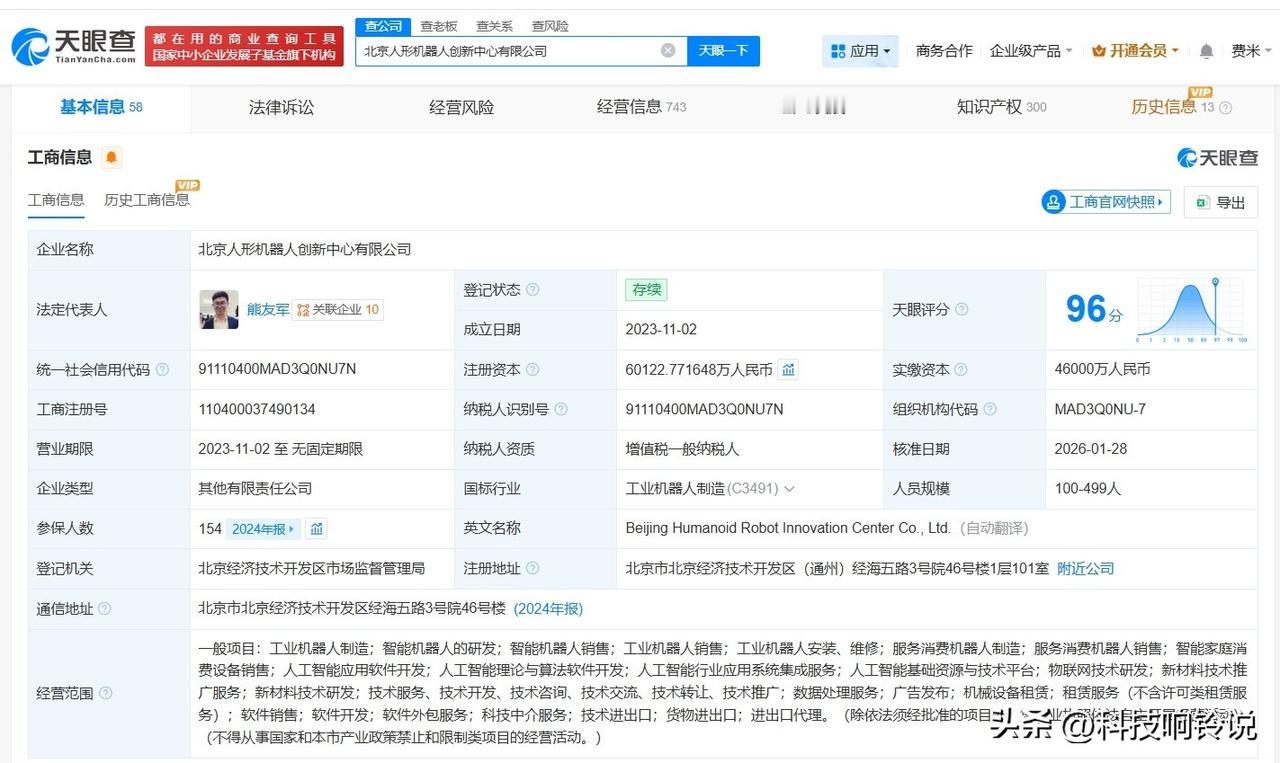Click the help icon beside 组织机构代码
Viewport: 1280px width, 763px height.
point(990,409)
